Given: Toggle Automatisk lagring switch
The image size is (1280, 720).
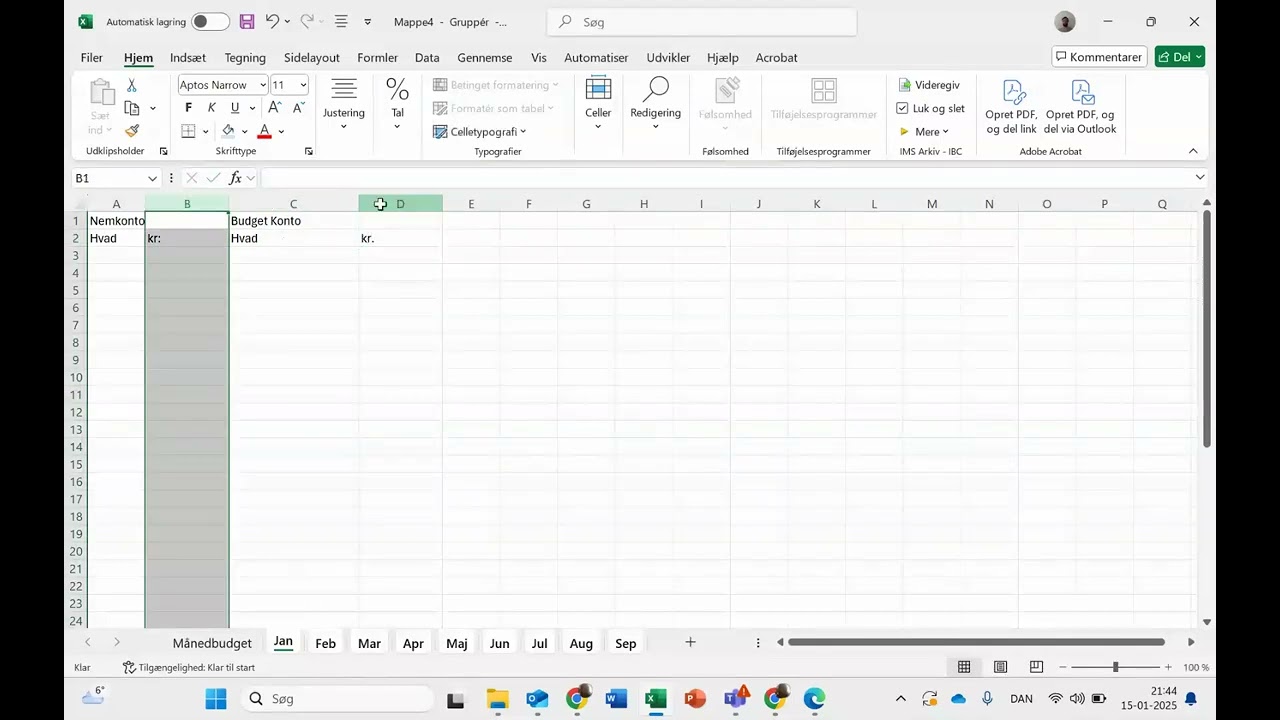Looking at the screenshot, I should [210, 21].
